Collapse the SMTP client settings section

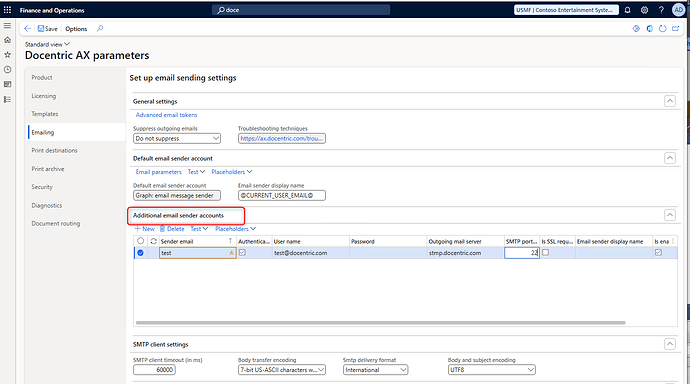point(669,344)
